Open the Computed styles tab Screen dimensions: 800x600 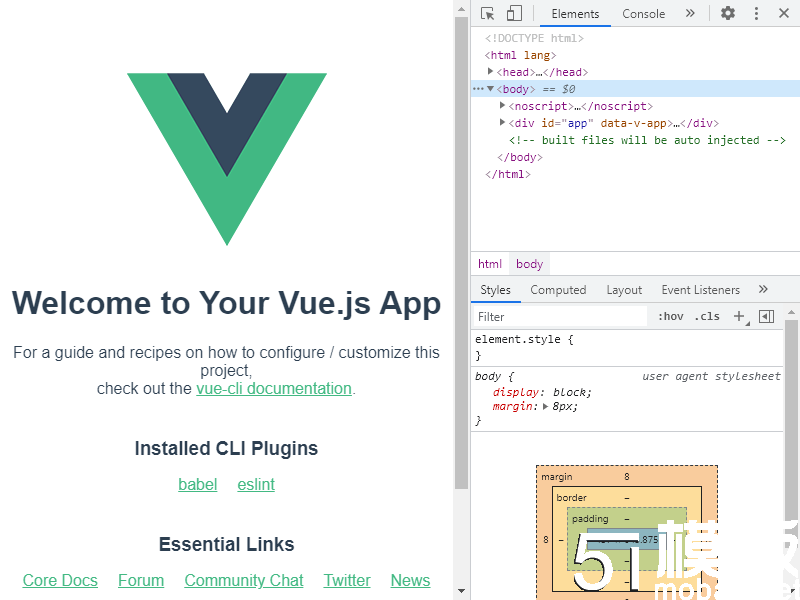coord(558,289)
